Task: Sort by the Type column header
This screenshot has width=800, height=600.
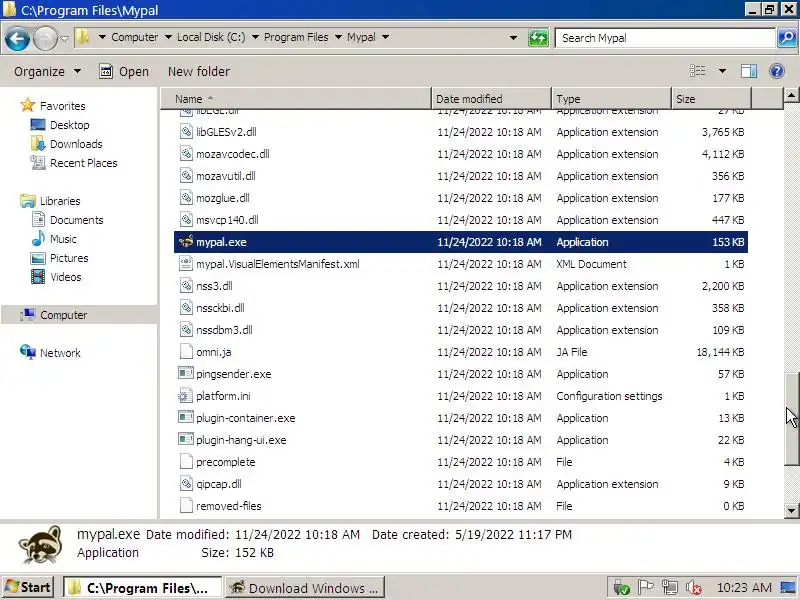Action: 611,98
